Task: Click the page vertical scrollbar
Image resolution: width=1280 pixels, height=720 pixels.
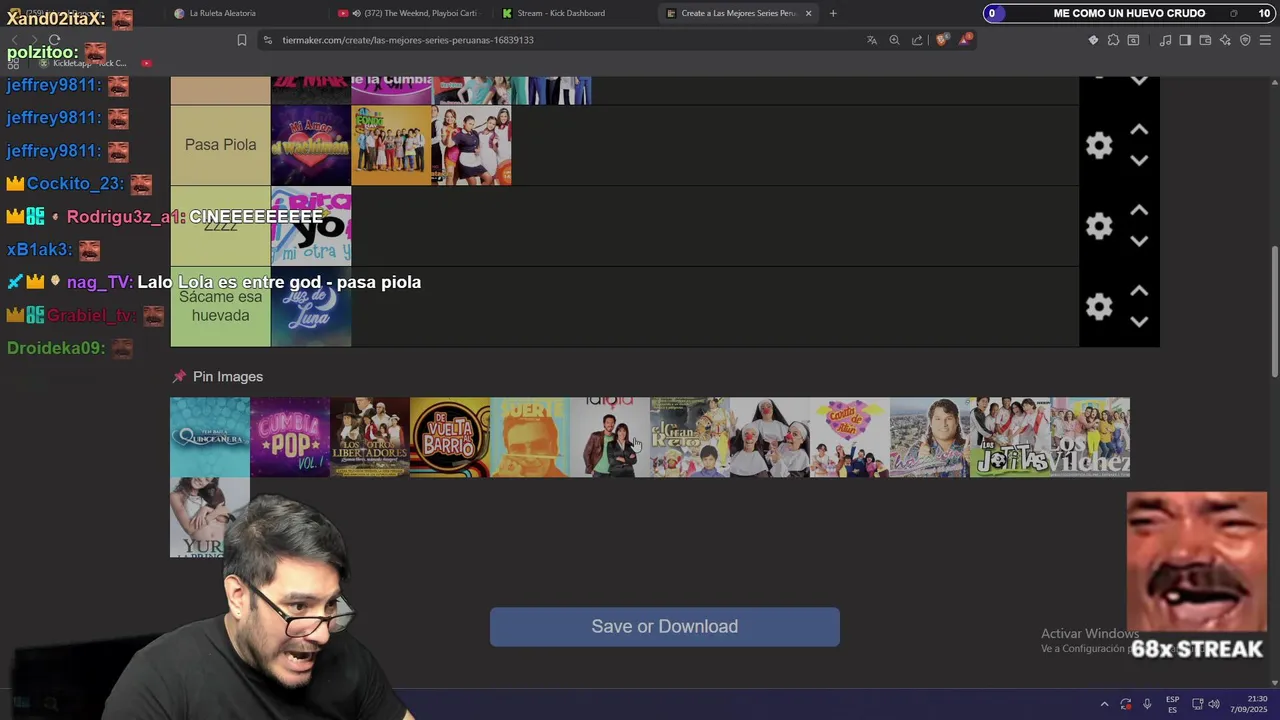Action: [1274, 310]
